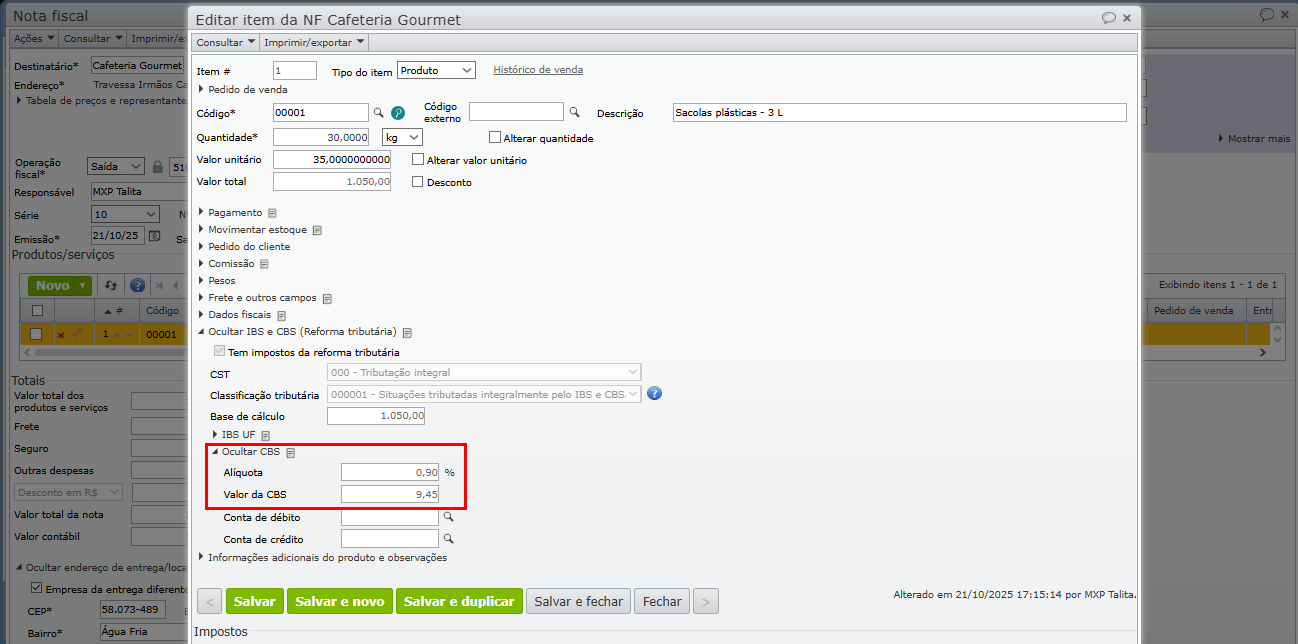Click Fechar button
The height and width of the screenshot is (644, 1298).
[662, 601]
